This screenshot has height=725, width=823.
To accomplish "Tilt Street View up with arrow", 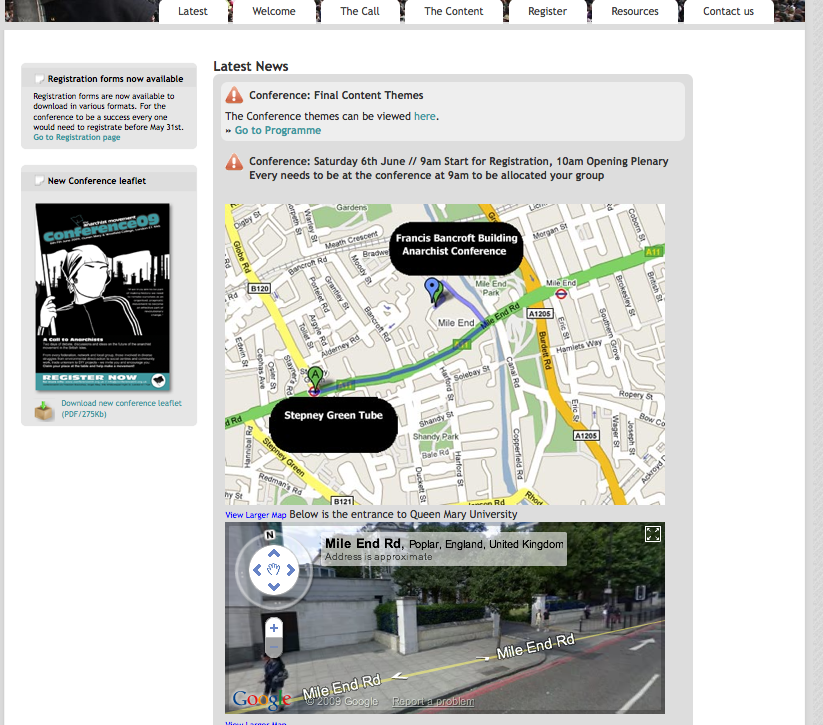I will tap(273, 553).
